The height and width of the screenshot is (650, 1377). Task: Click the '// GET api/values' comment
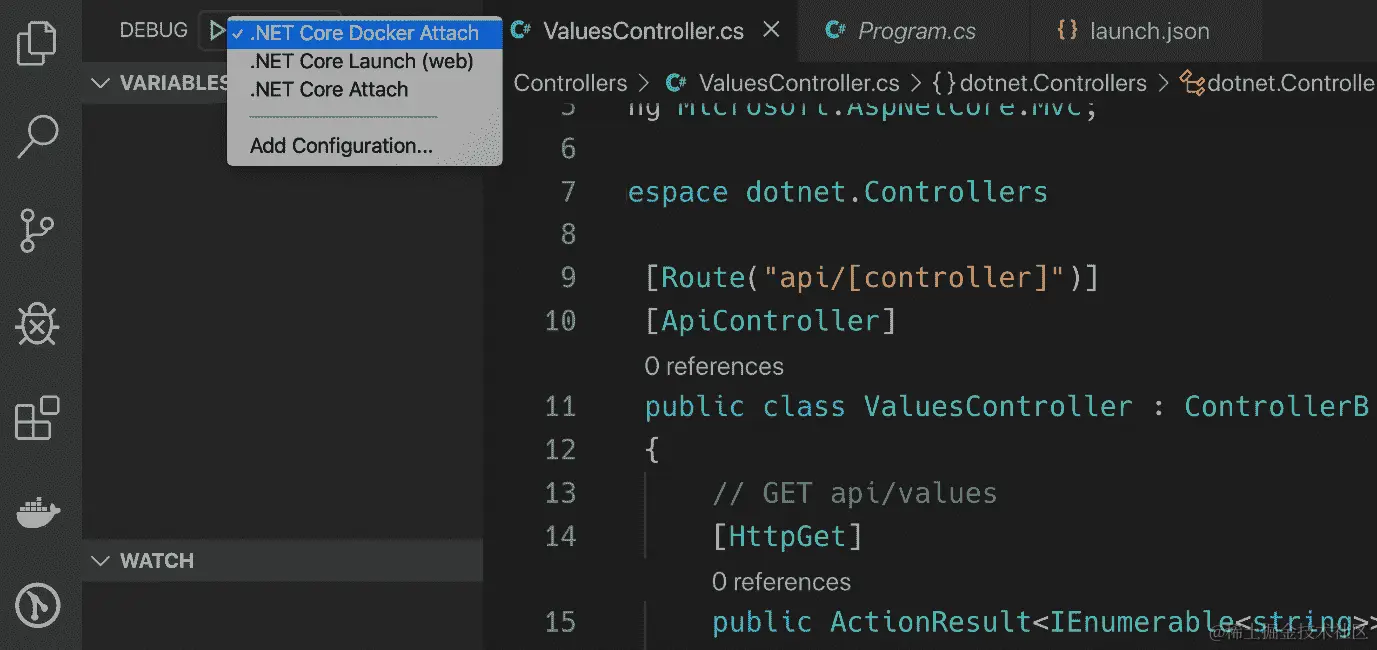pos(855,493)
